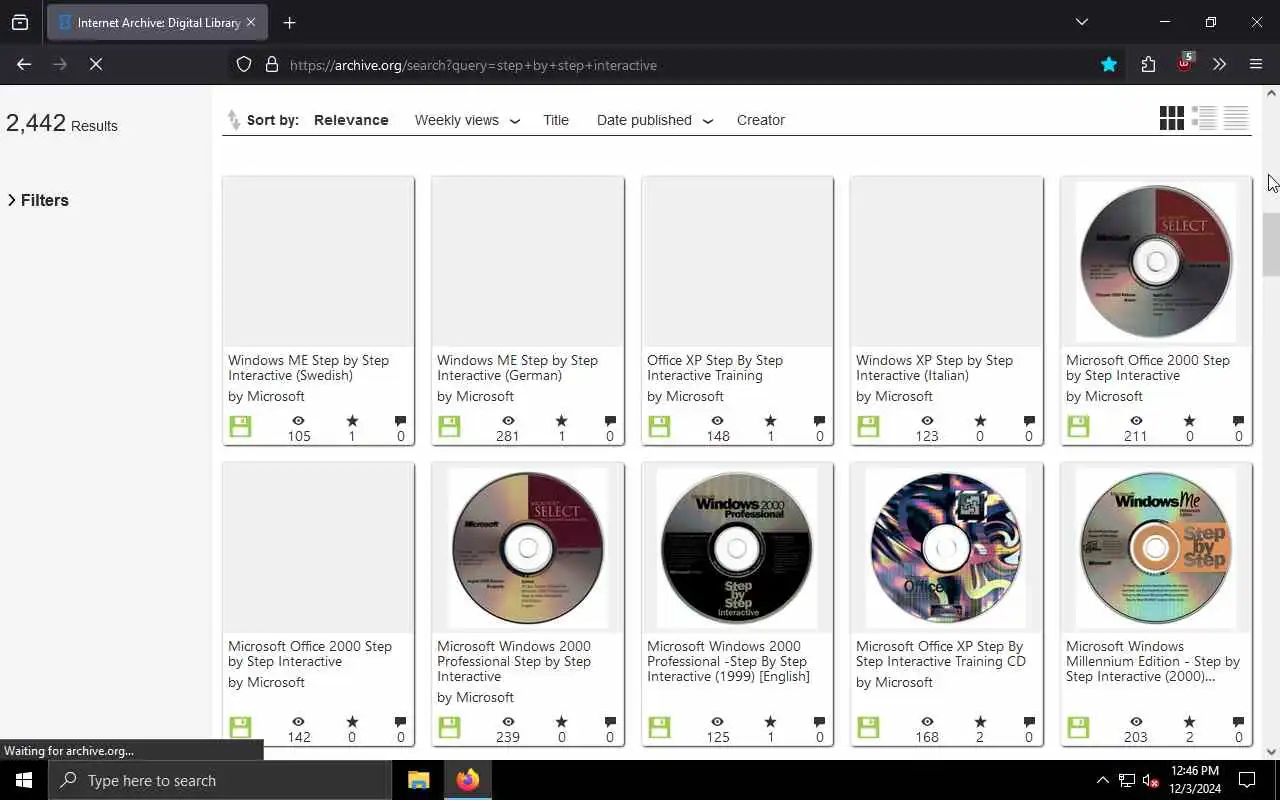
Task: Open notification center icon
Action: pos(1247,780)
